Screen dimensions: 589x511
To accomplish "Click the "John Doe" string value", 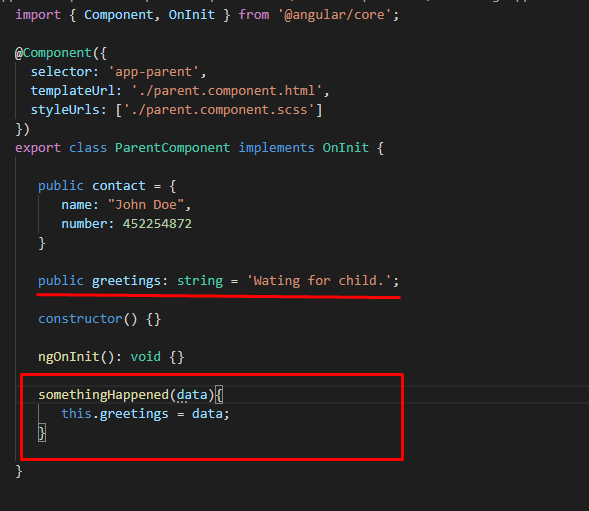I will (146, 205).
